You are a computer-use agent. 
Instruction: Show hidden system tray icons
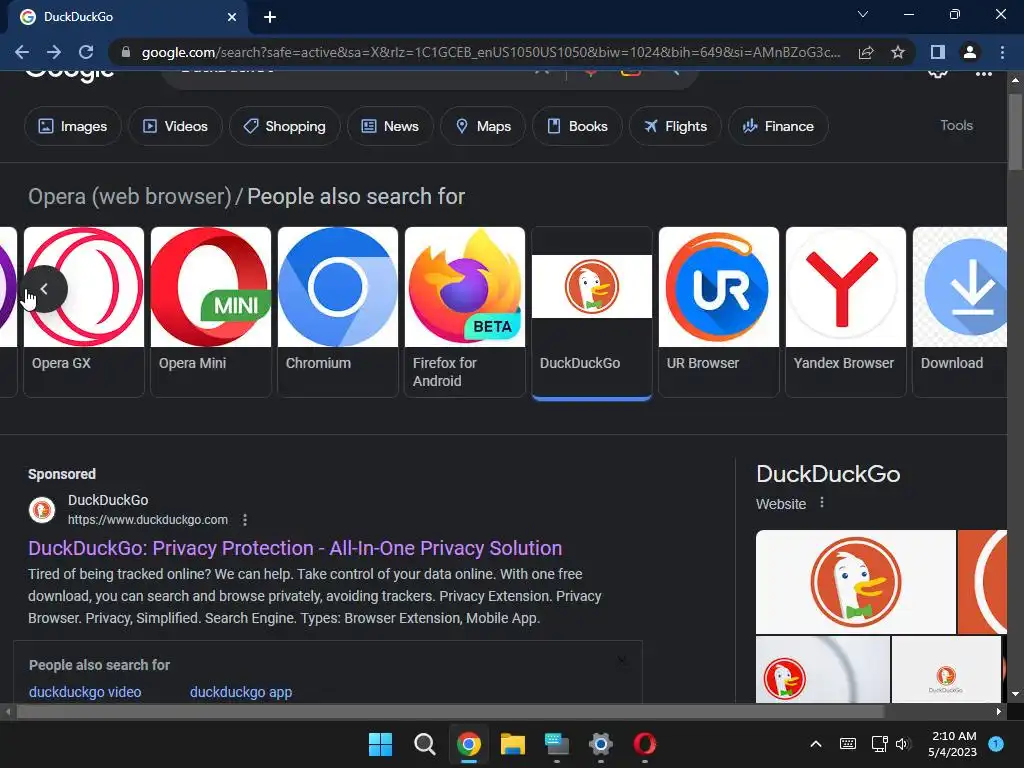pyautogui.click(x=816, y=744)
